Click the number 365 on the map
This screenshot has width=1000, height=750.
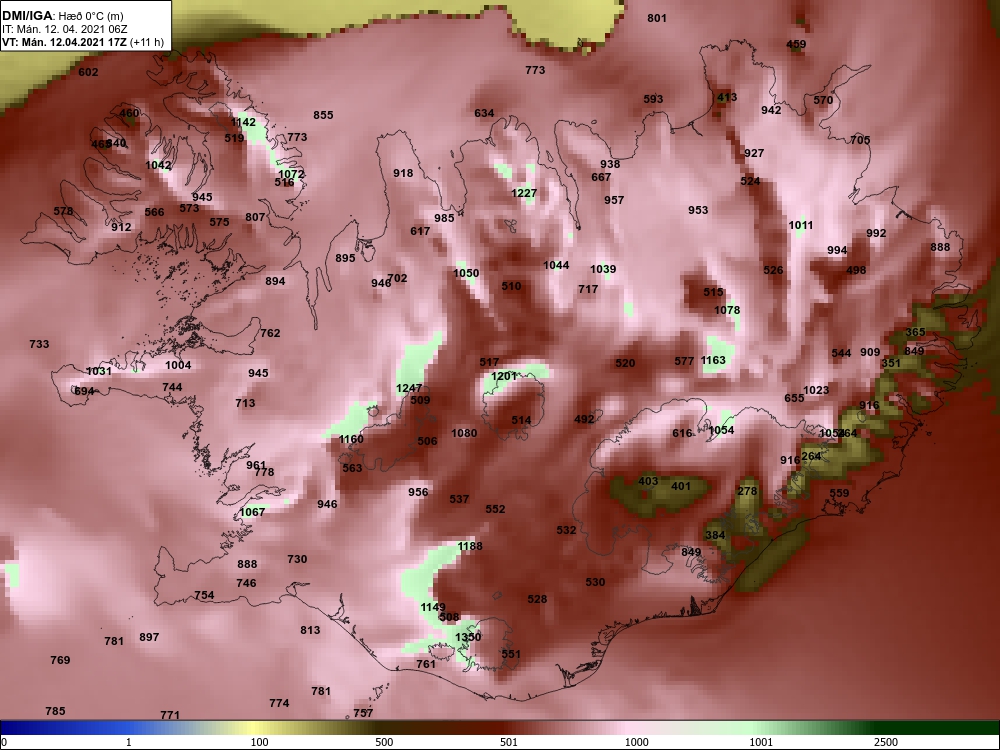(915, 332)
